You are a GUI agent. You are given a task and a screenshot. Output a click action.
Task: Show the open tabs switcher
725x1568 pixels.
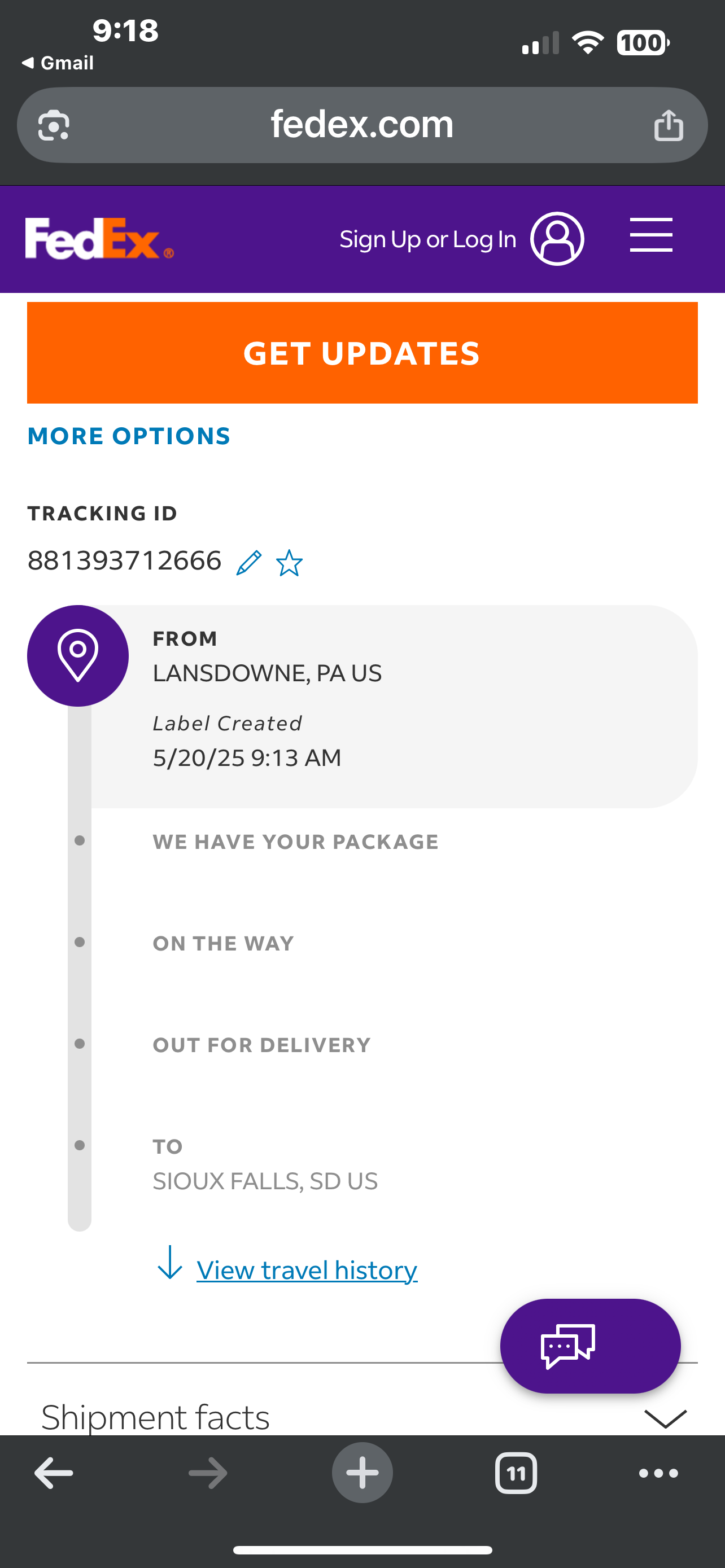pyautogui.click(x=516, y=1473)
